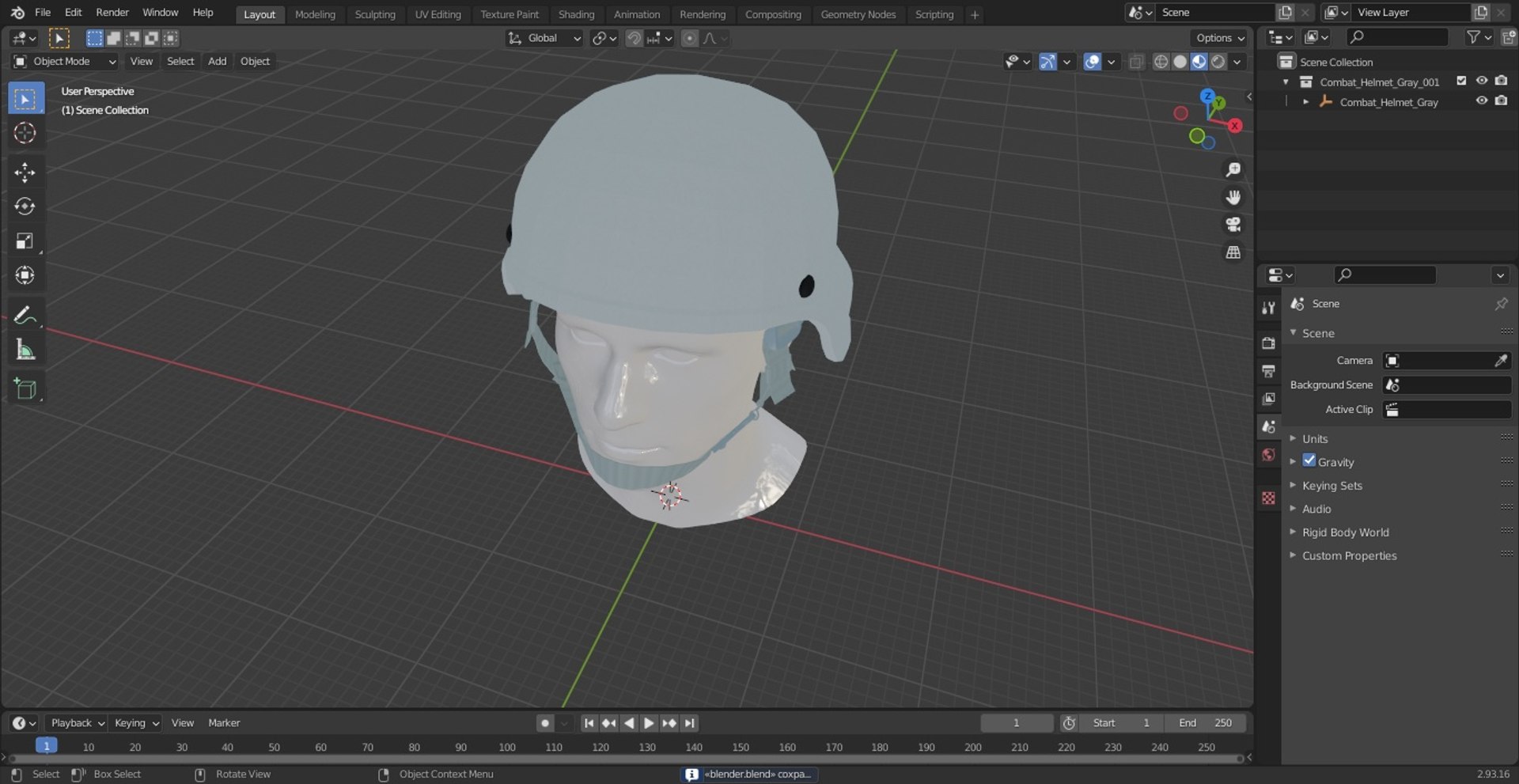1519x784 pixels.
Task: Switch to the Shading workspace tab
Action: (x=576, y=14)
